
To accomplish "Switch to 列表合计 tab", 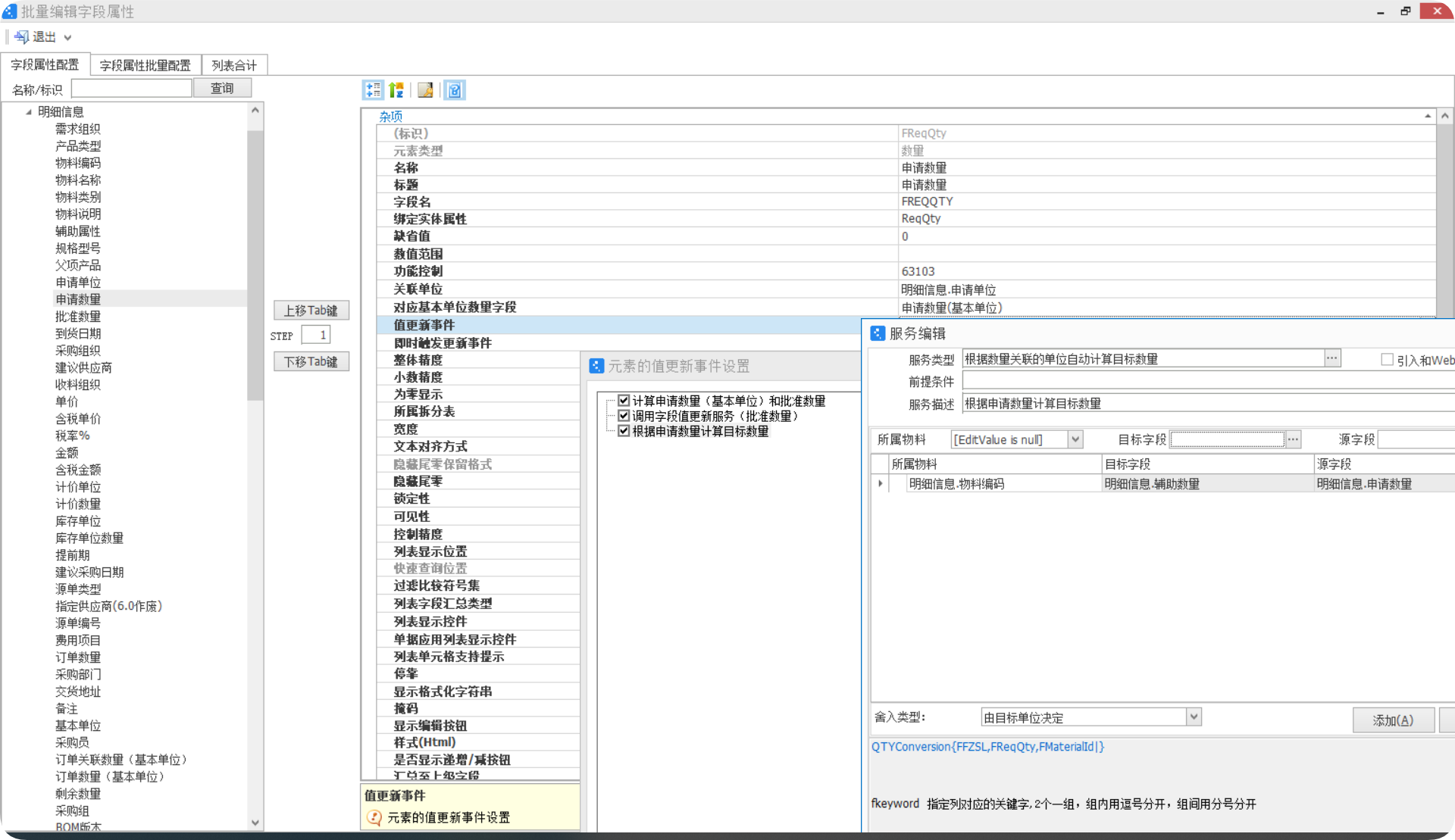I will tap(234, 65).
